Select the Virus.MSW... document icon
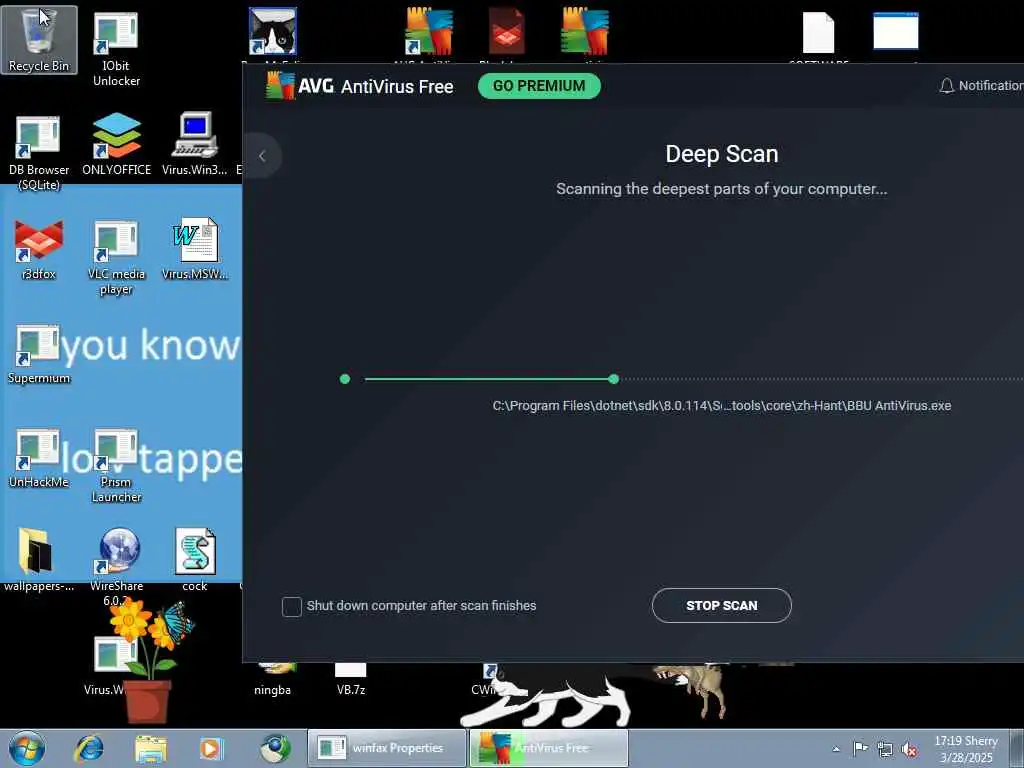The height and width of the screenshot is (768, 1024). [195, 248]
